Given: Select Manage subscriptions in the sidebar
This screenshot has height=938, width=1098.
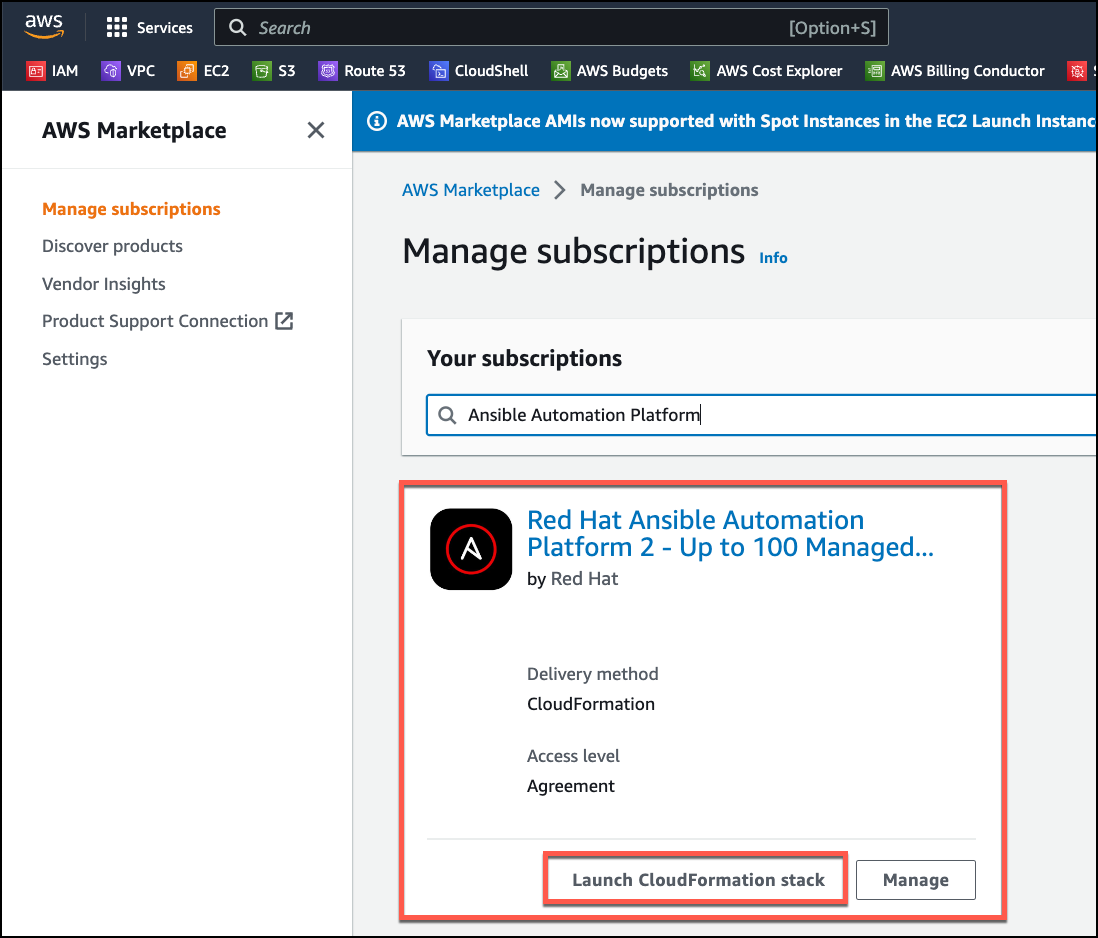Looking at the screenshot, I should (131, 209).
